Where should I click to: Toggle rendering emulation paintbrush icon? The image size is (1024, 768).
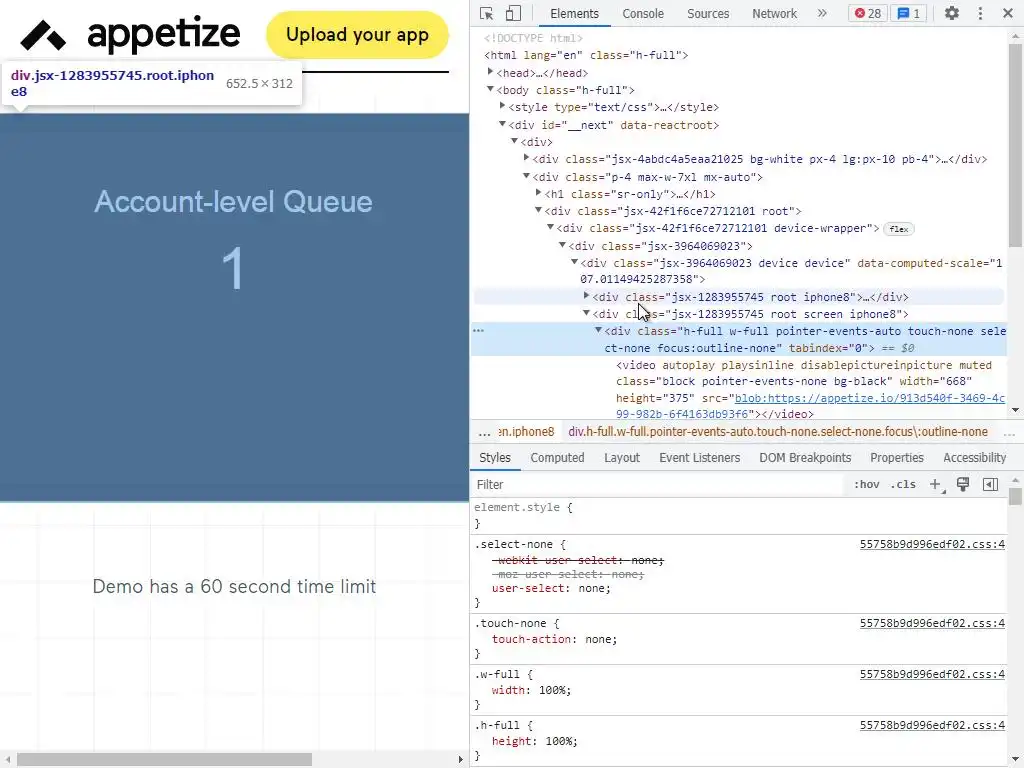pos(963,485)
